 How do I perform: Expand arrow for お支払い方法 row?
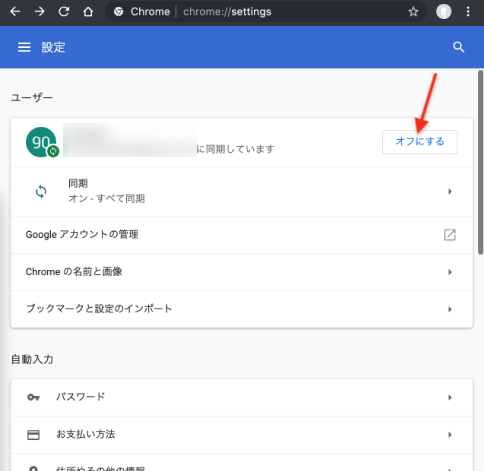click(x=450, y=435)
